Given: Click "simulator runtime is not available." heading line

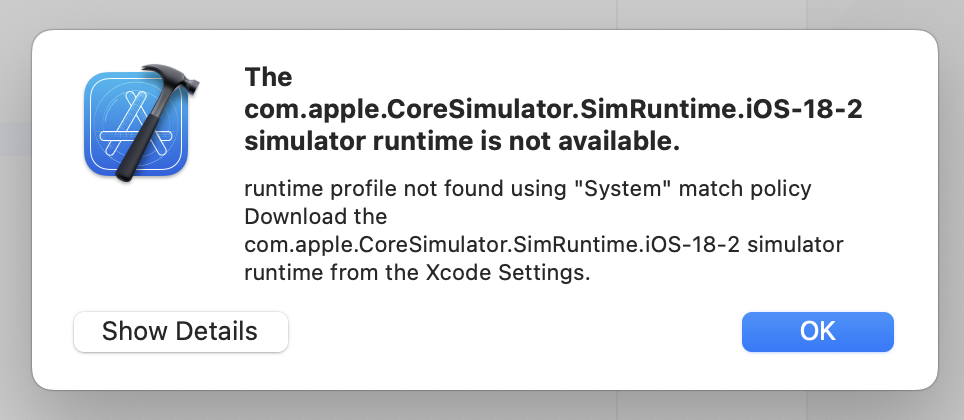Looking at the screenshot, I should (x=462, y=143).
